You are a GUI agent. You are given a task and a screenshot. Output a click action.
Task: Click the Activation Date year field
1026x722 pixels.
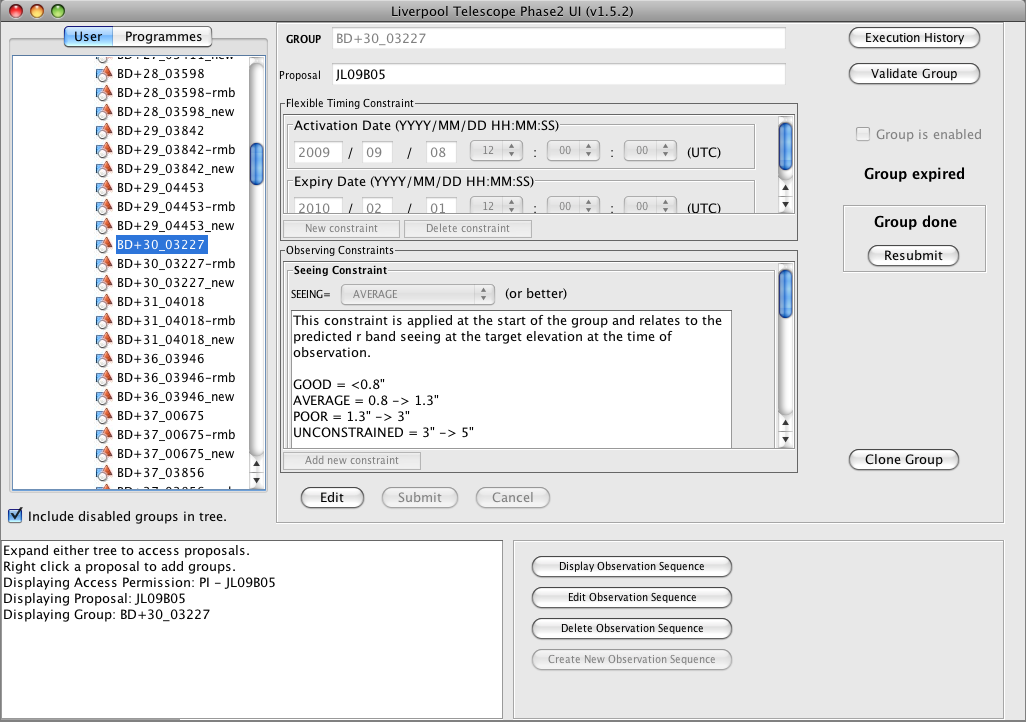[317, 152]
